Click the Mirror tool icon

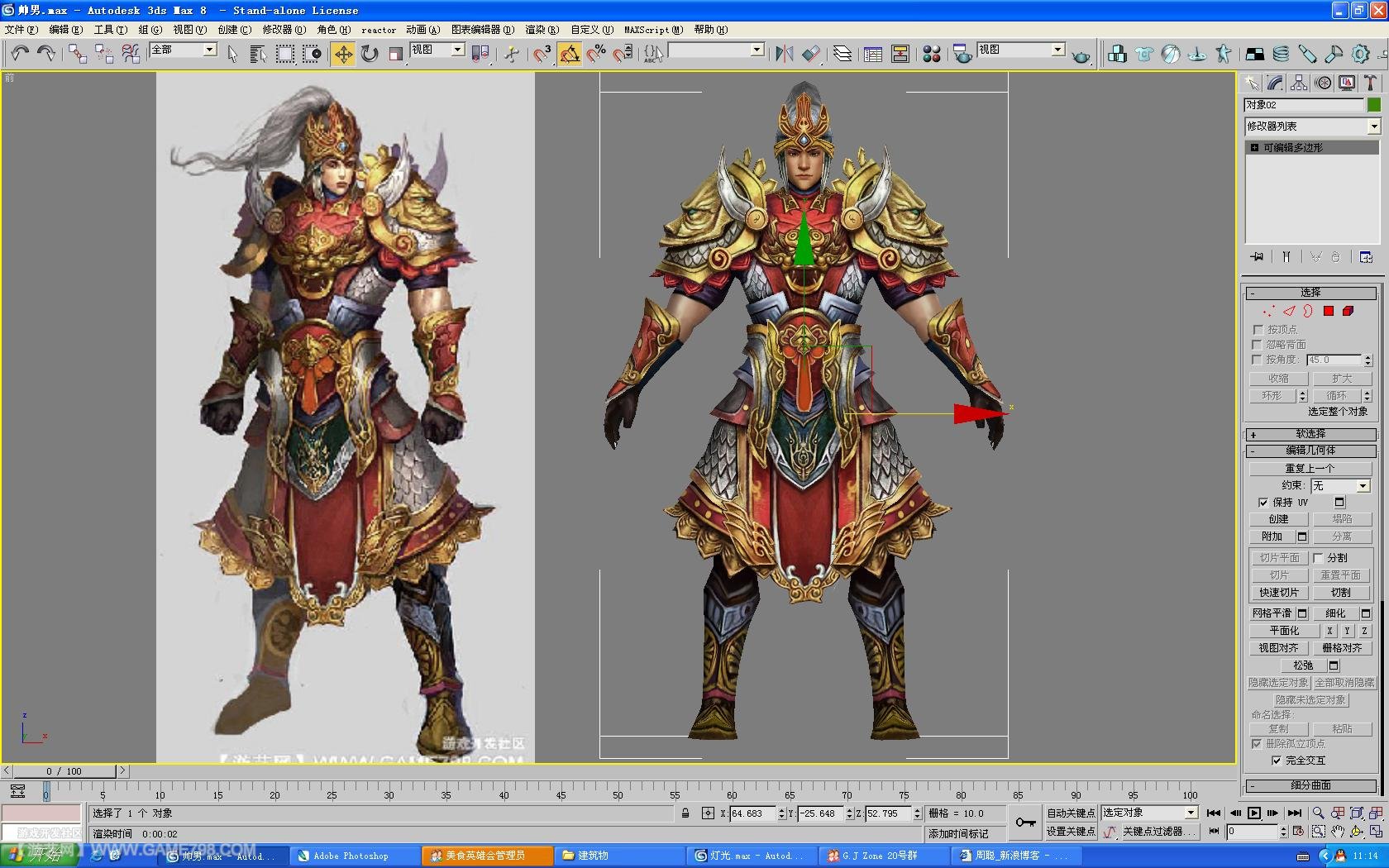(784, 54)
